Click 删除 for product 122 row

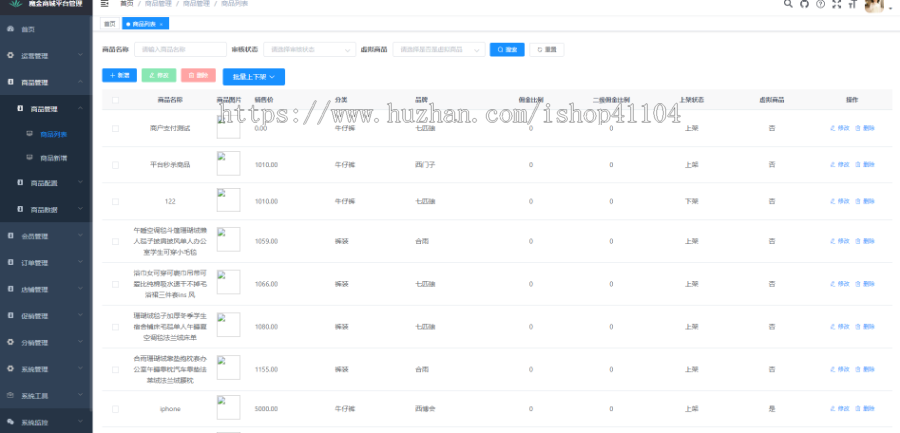click(x=866, y=201)
